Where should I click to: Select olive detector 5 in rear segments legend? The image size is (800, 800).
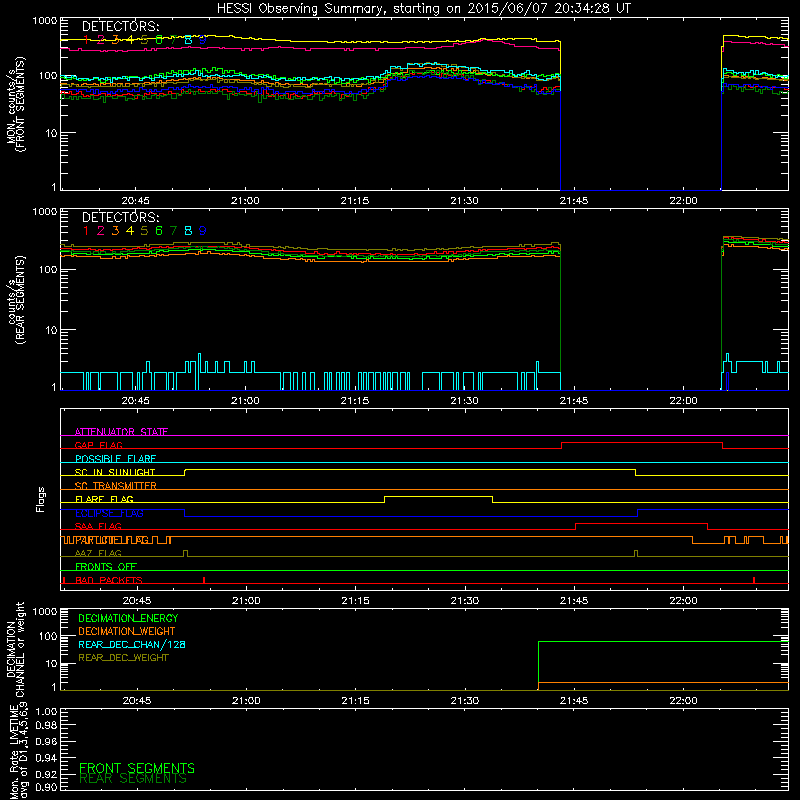(x=144, y=231)
